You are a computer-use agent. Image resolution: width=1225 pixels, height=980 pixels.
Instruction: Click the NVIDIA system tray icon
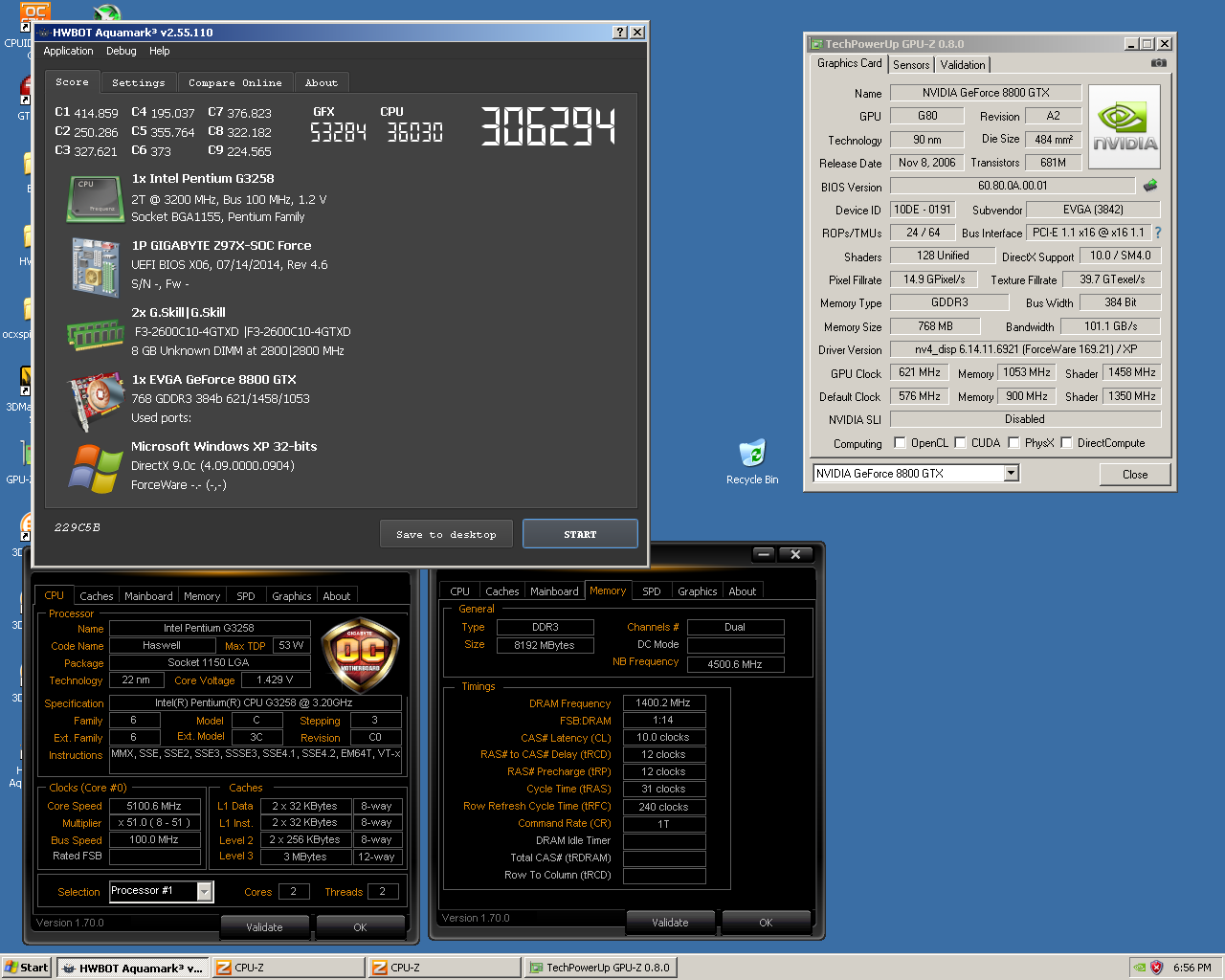click(1139, 968)
